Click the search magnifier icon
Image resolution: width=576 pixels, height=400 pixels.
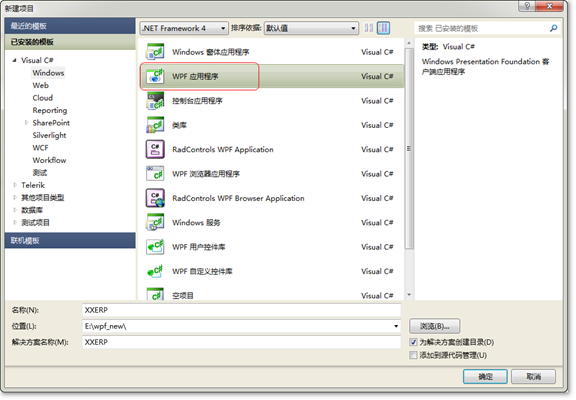[x=553, y=28]
